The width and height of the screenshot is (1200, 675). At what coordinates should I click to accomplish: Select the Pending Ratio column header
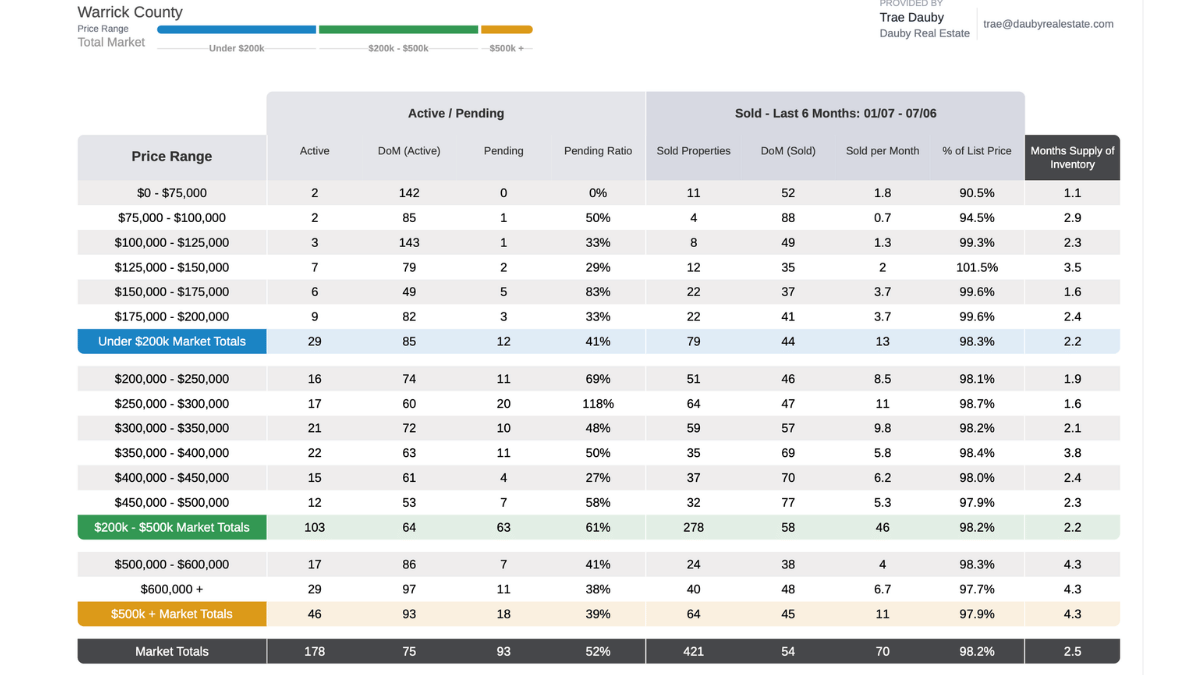click(598, 151)
